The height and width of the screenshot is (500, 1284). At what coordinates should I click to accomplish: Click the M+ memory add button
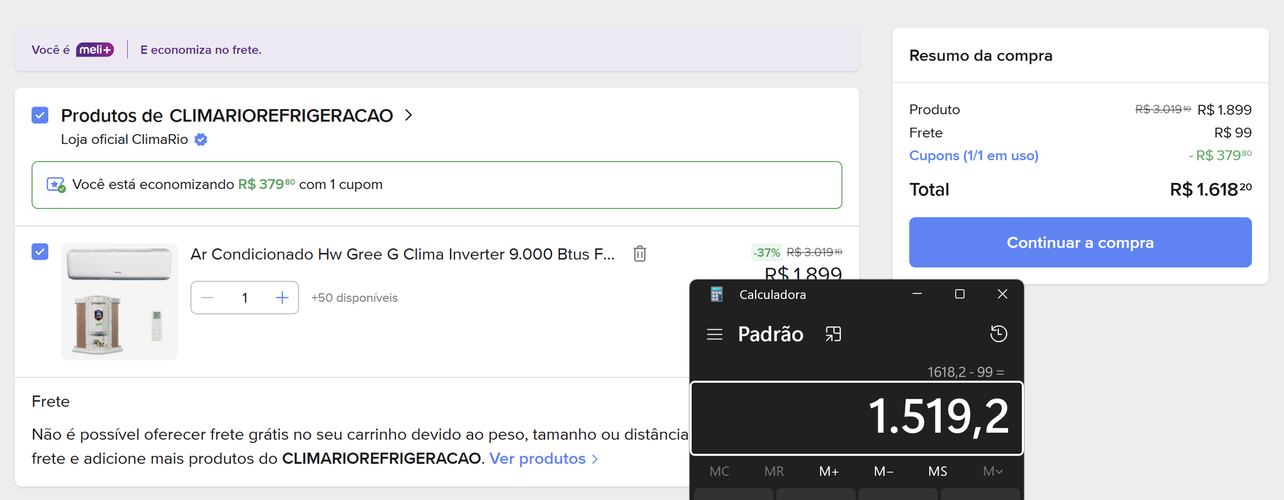(829, 471)
